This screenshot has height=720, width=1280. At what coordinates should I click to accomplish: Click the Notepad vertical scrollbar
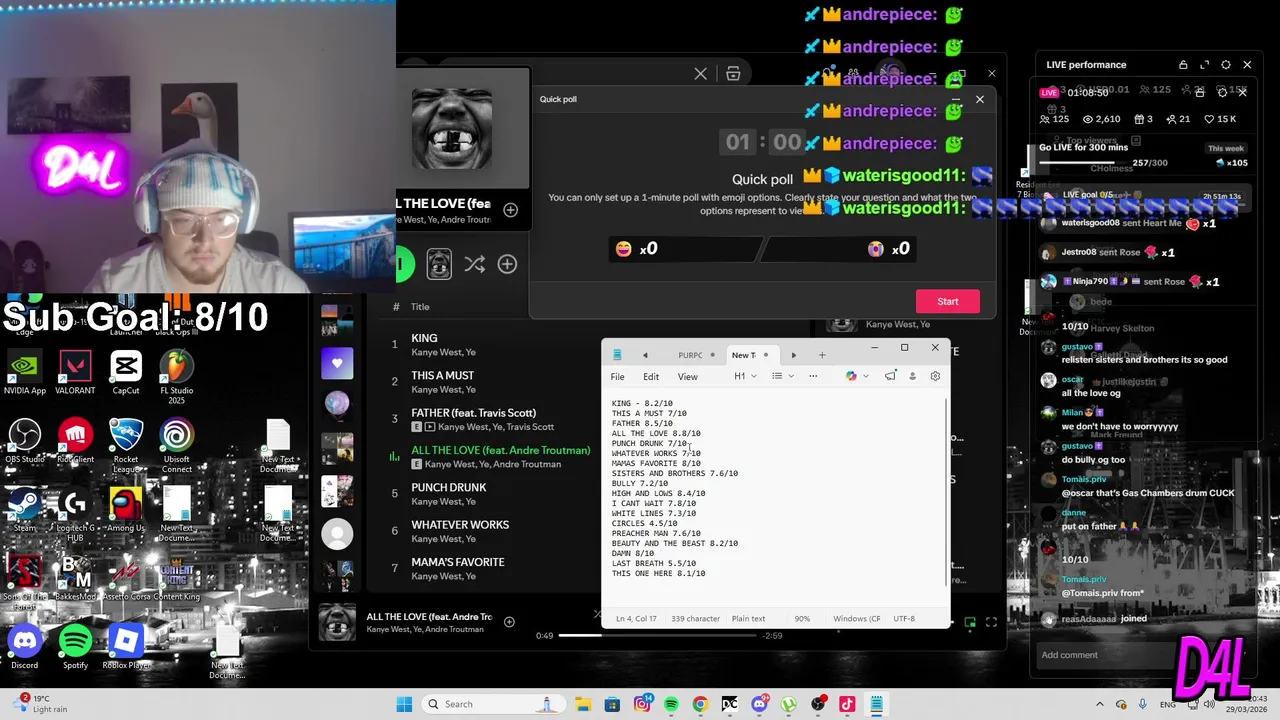pos(946,492)
